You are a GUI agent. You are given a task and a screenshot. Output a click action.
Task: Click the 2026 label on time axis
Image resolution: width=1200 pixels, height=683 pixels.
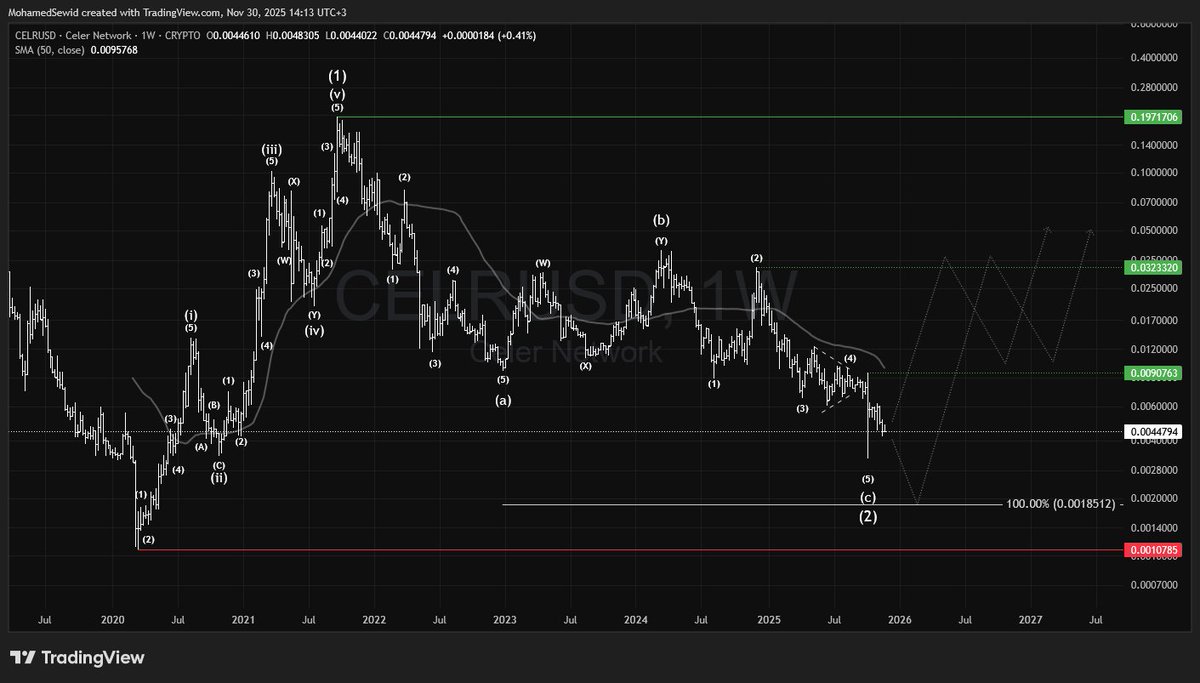tap(899, 620)
